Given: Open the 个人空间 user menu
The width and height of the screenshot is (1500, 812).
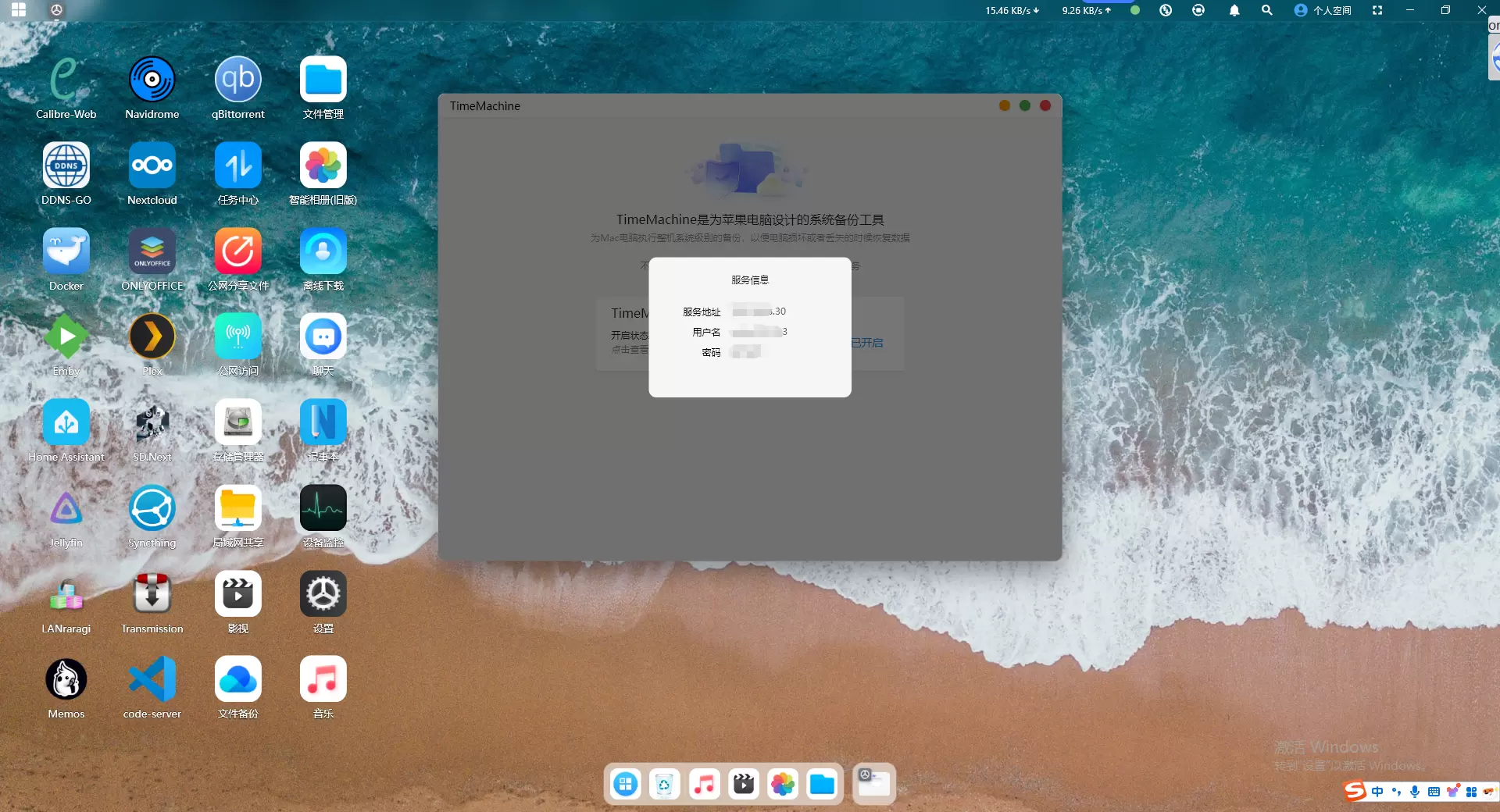Looking at the screenshot, I should pos(1323,10).
